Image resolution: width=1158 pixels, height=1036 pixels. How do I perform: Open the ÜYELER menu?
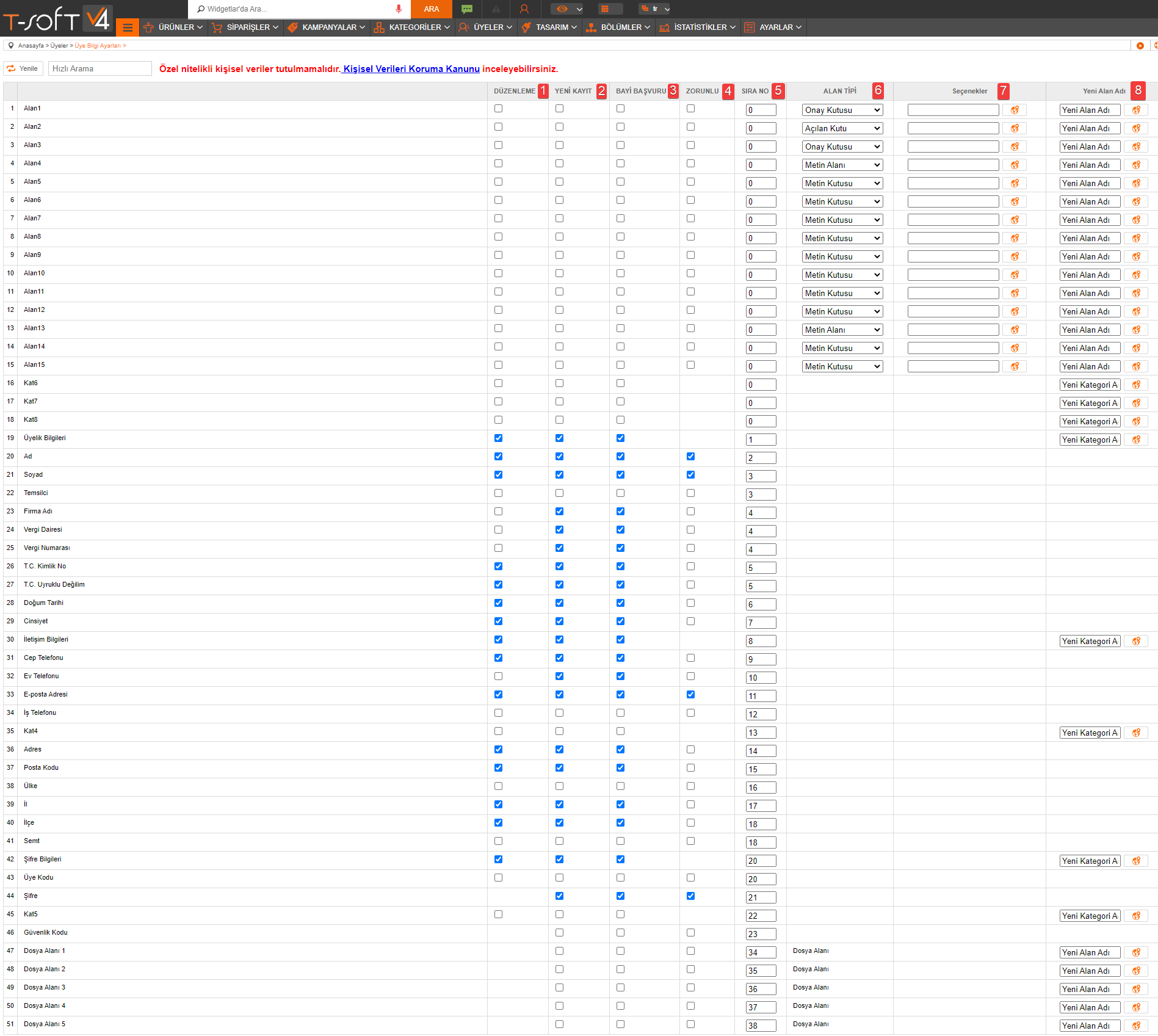point(486,27)
